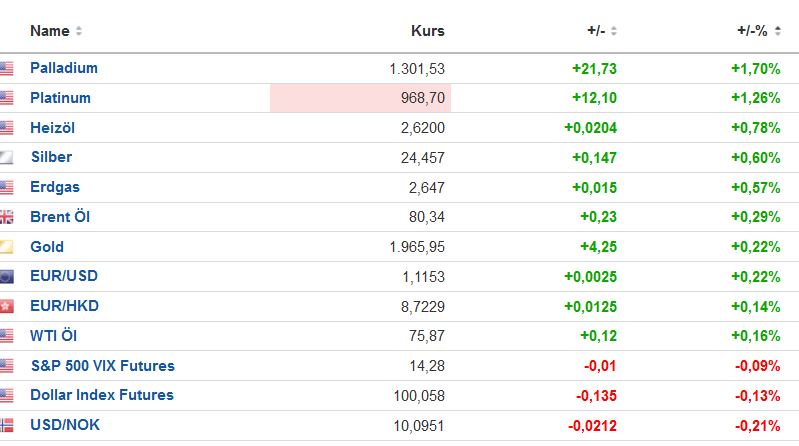Click the silver bar icon beside Silber
Screen dimensions: 799x446
7,157
